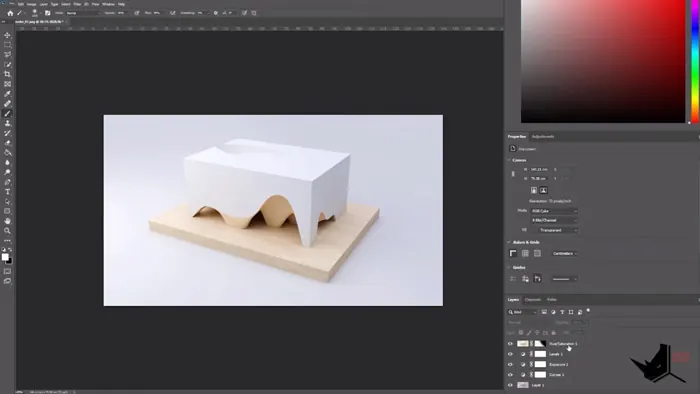Screen dimensions: 700x394
Task: Open the 8 Bits/Channel dropdown
Action: coord(554,220)
